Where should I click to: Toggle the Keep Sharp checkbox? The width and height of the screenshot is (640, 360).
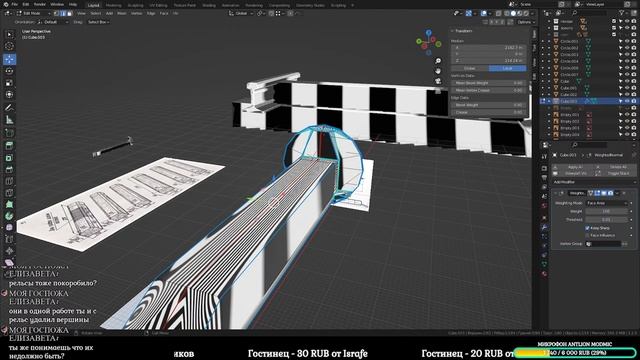(587, 228)
